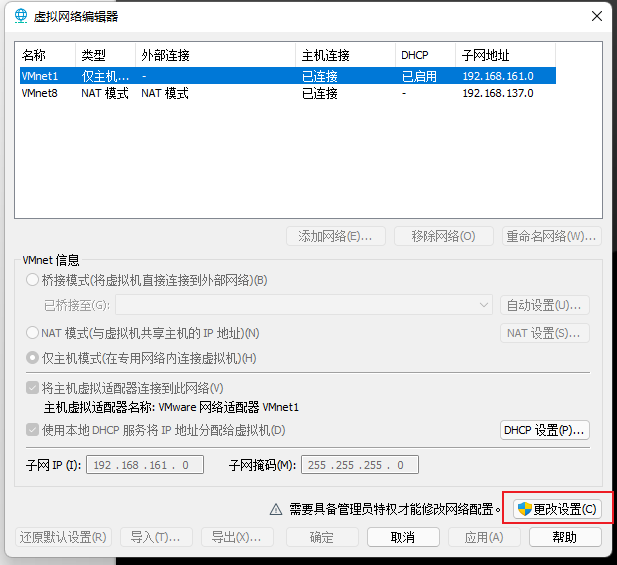Click the 应用(A) button

[x=484, y=537]
